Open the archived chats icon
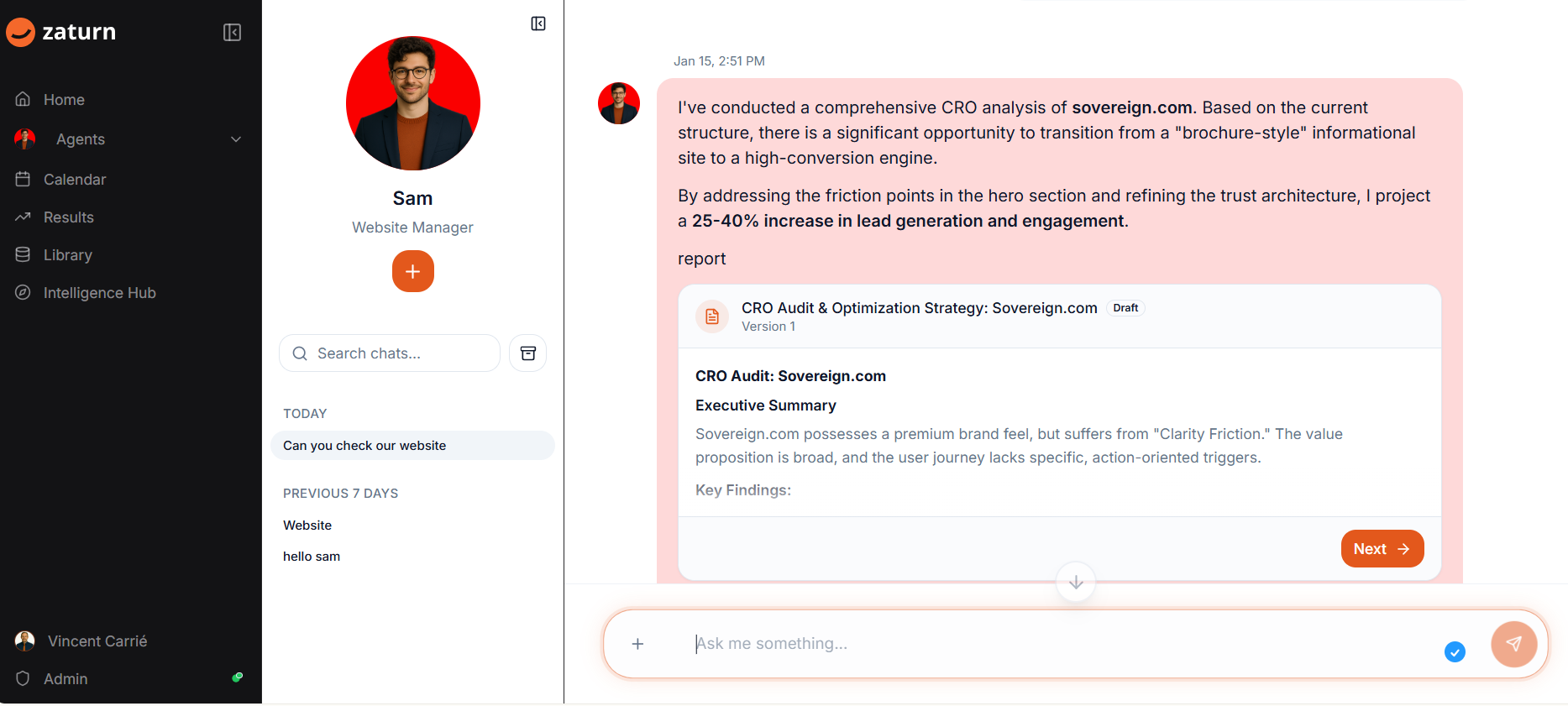Image resolution: width=1568 pixels, height=706 pixels. 527,353
